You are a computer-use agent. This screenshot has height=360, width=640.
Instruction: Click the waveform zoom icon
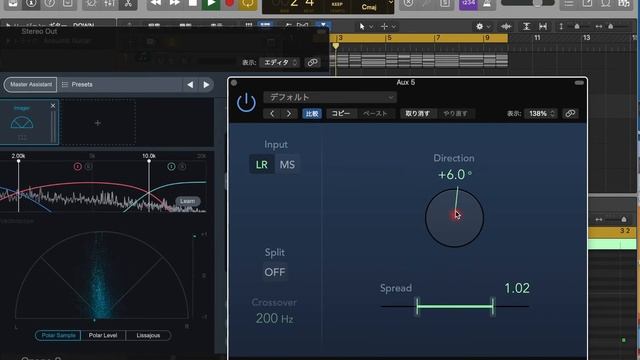coord(506,27)
